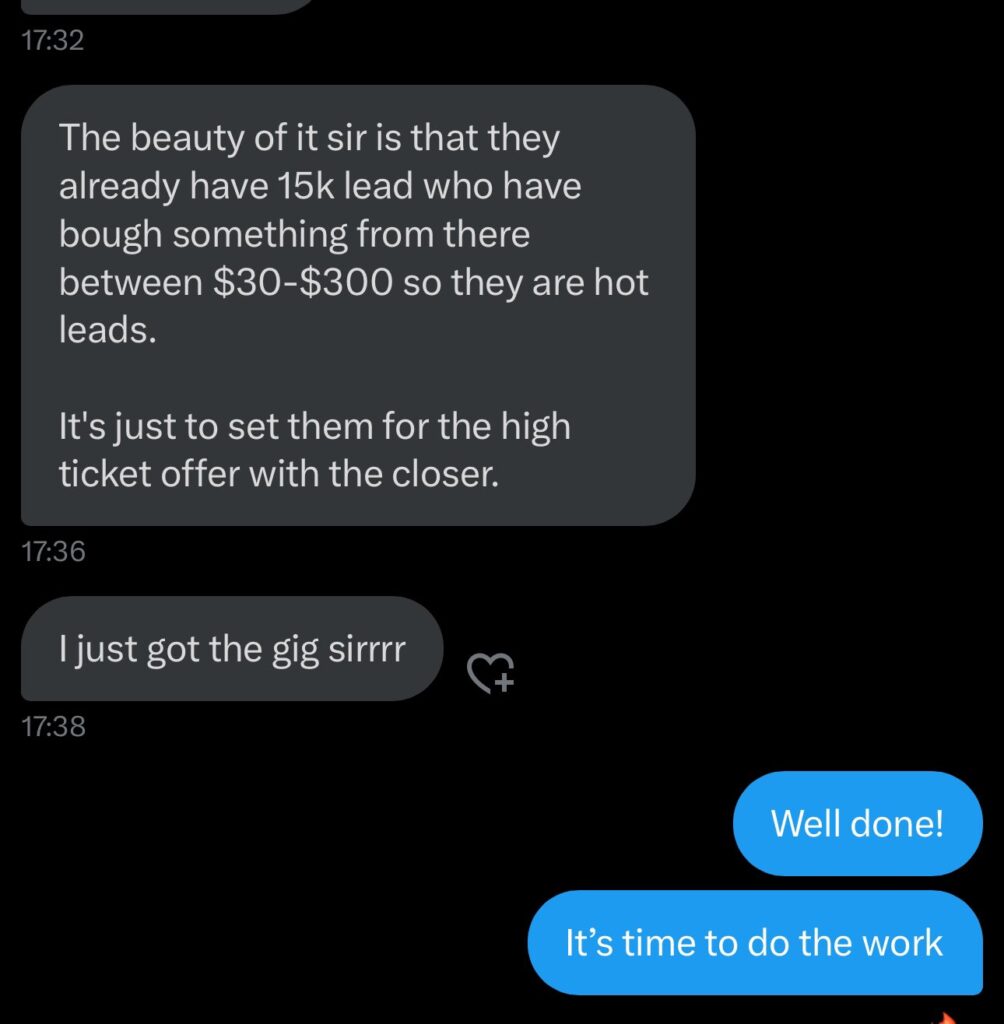
Task: Tap the word 'sirrrr' in the gig message
Action: 367,649
